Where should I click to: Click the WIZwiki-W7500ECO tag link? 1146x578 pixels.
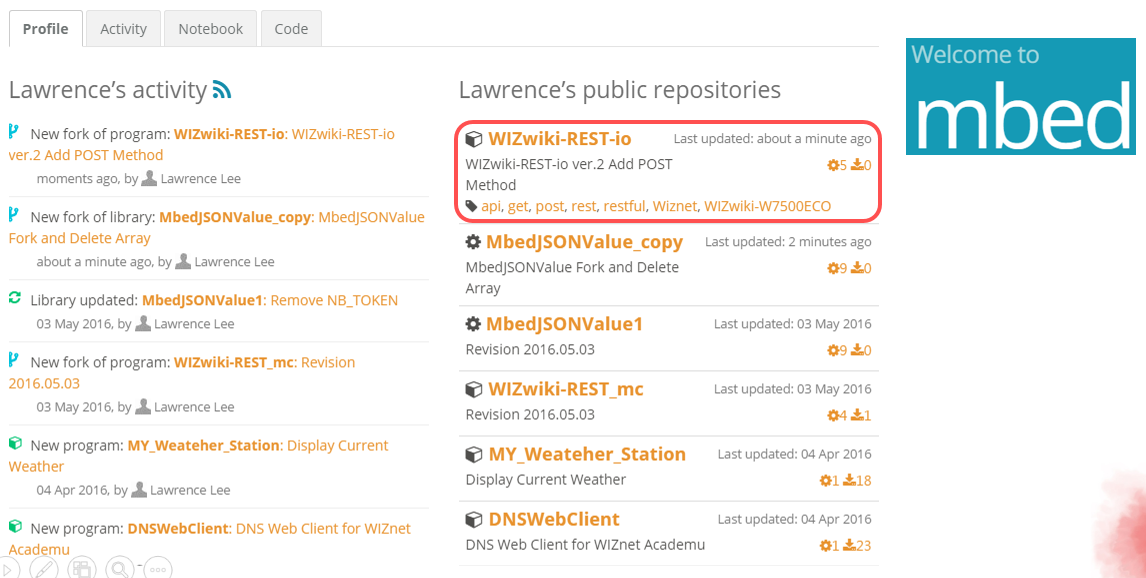767,206
